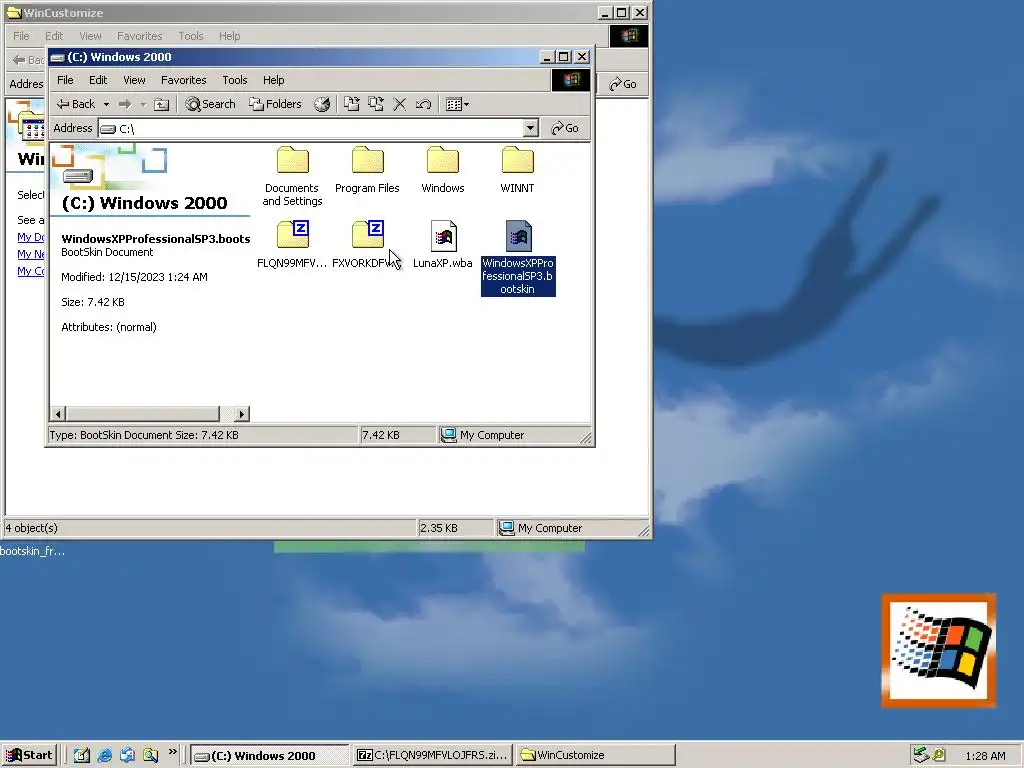Select the WINNT folder
The image size is (1024, 768).
517,170
